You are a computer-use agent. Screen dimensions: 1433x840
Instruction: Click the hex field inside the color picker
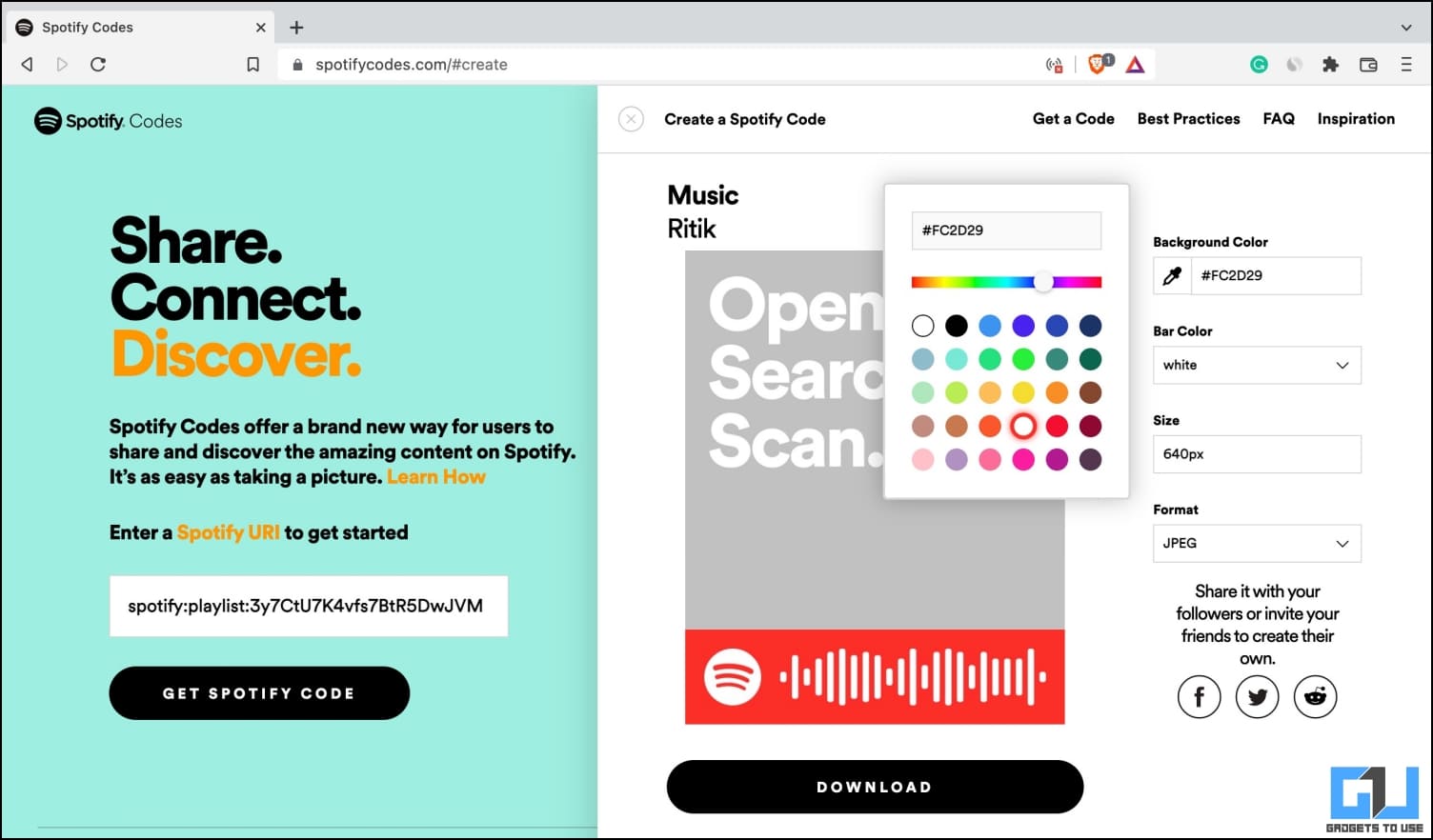1006,230
